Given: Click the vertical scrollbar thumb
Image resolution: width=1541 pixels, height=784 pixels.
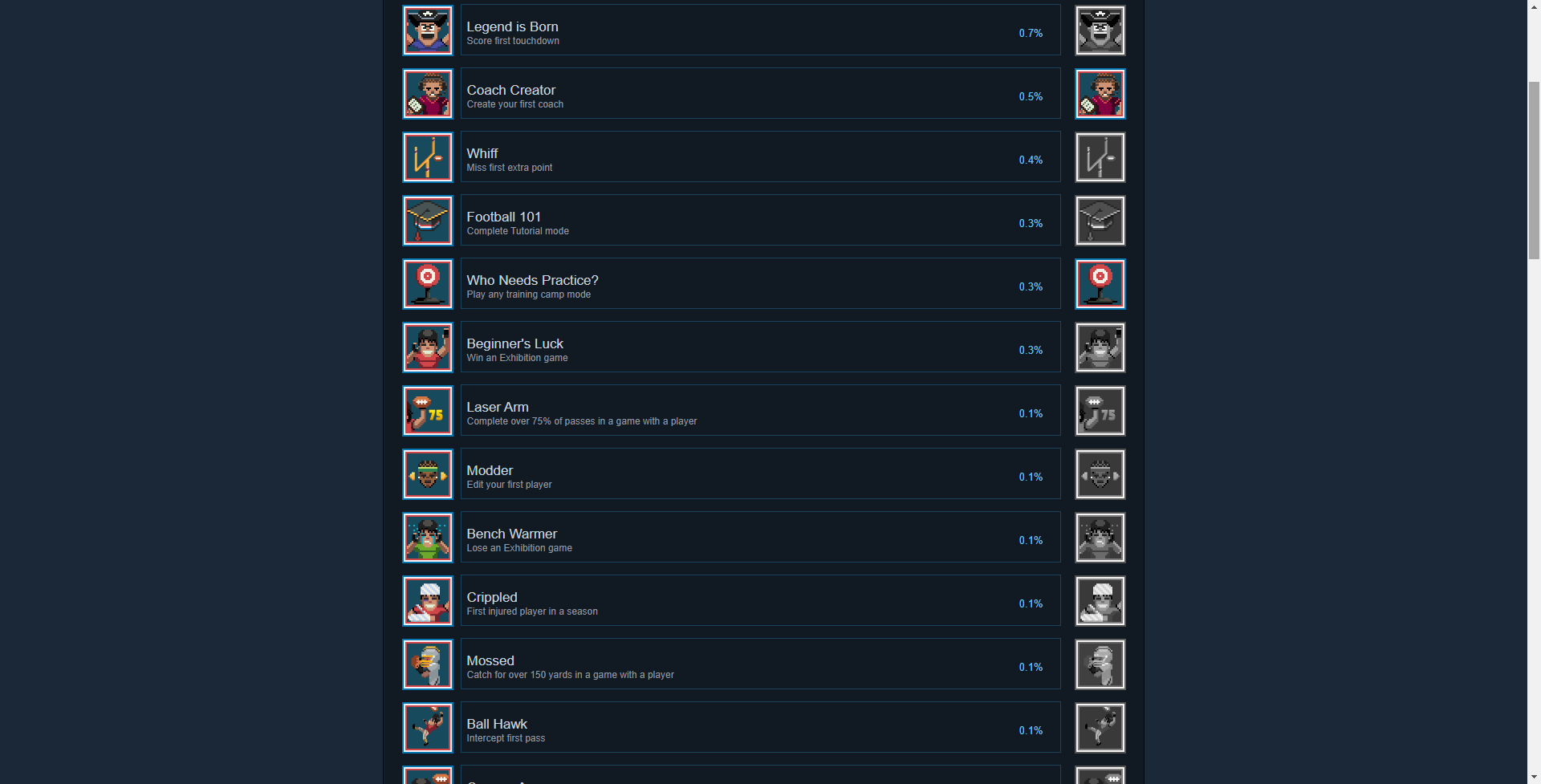Looking at the screenshot, I should point(1534,170).
